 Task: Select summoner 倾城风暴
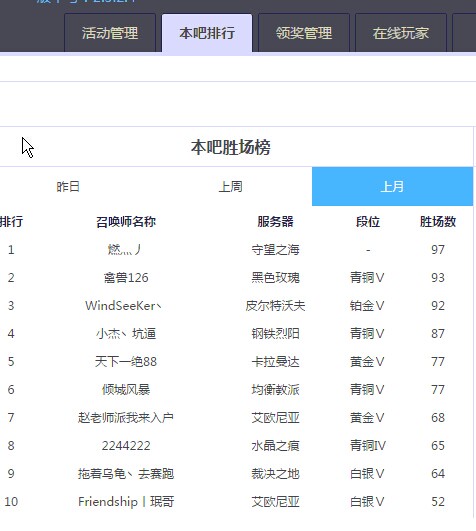click(x=126, y=390)
